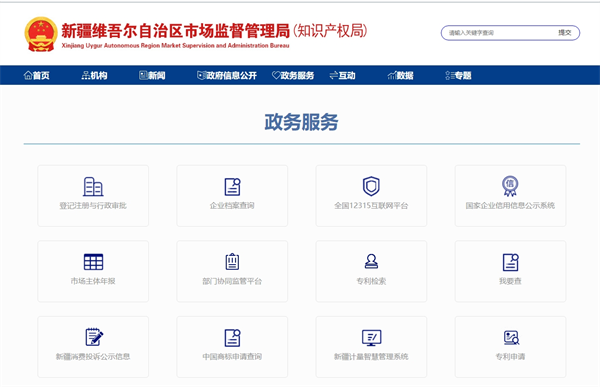Click 新疆计量智慧管理系统 link text
This screenshot has width=600, height=387.
(371, 356)
